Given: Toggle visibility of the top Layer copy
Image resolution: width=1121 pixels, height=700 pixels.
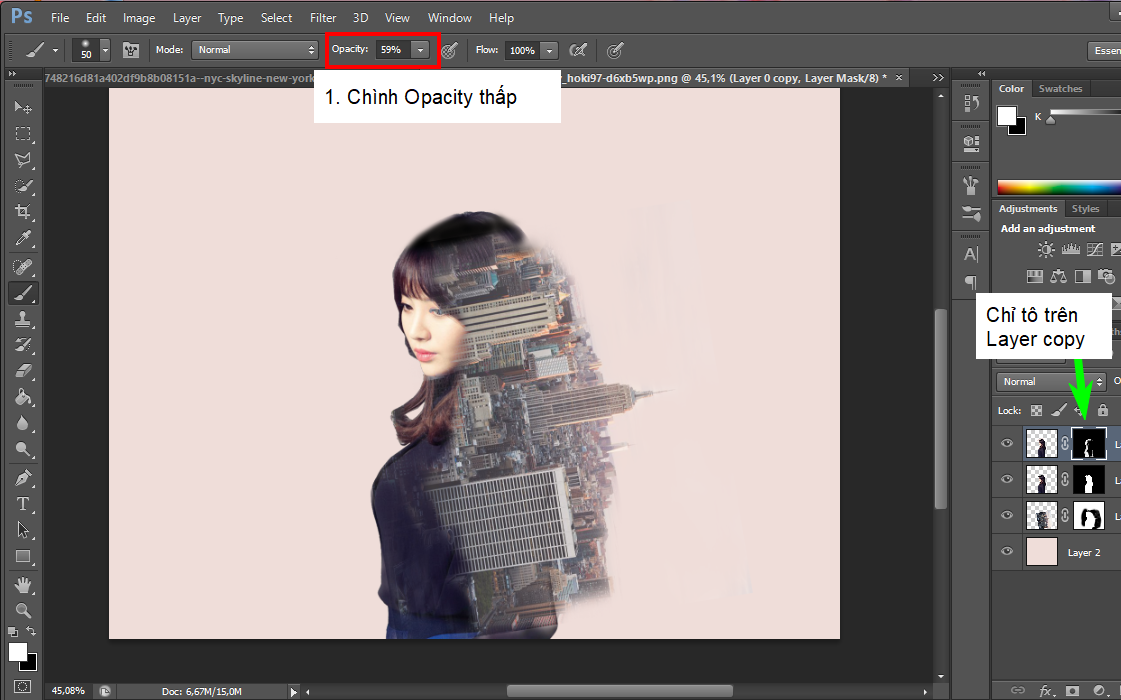Looking at the screenshot, I should 1007,444.
